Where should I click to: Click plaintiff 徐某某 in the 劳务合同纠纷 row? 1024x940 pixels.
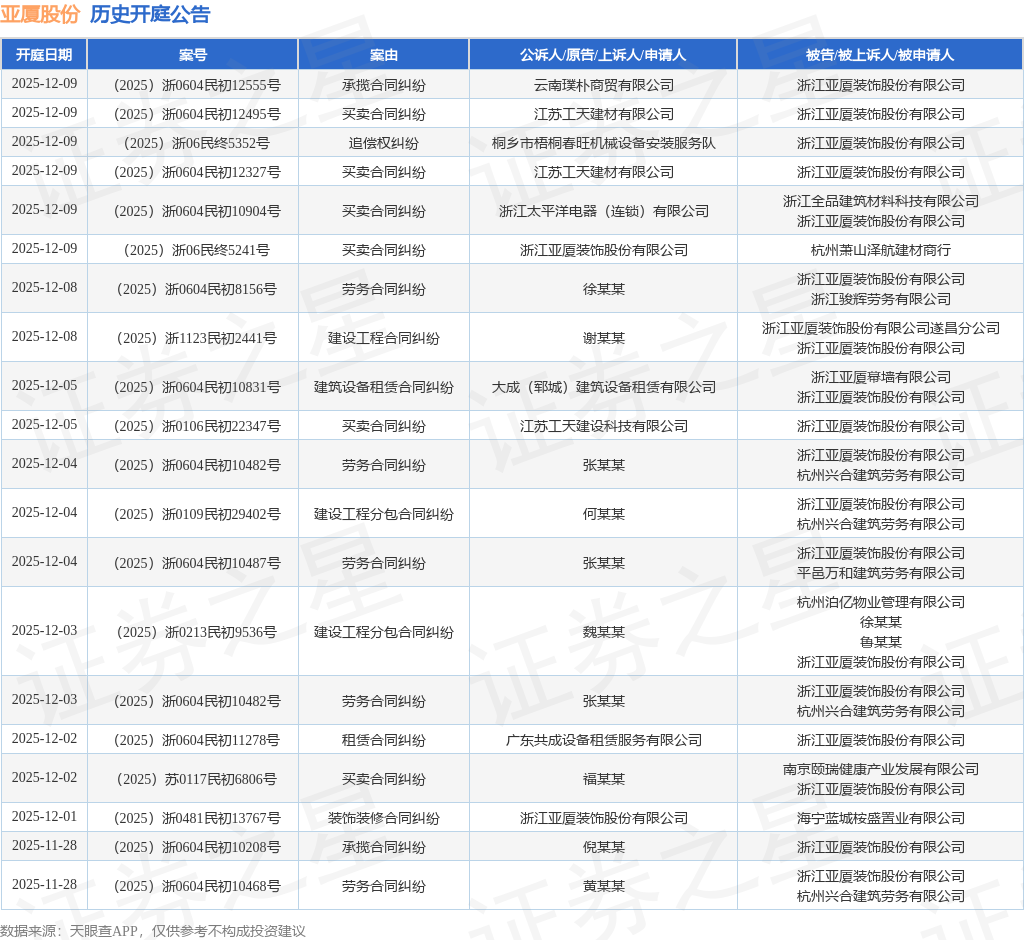(603, 289)
